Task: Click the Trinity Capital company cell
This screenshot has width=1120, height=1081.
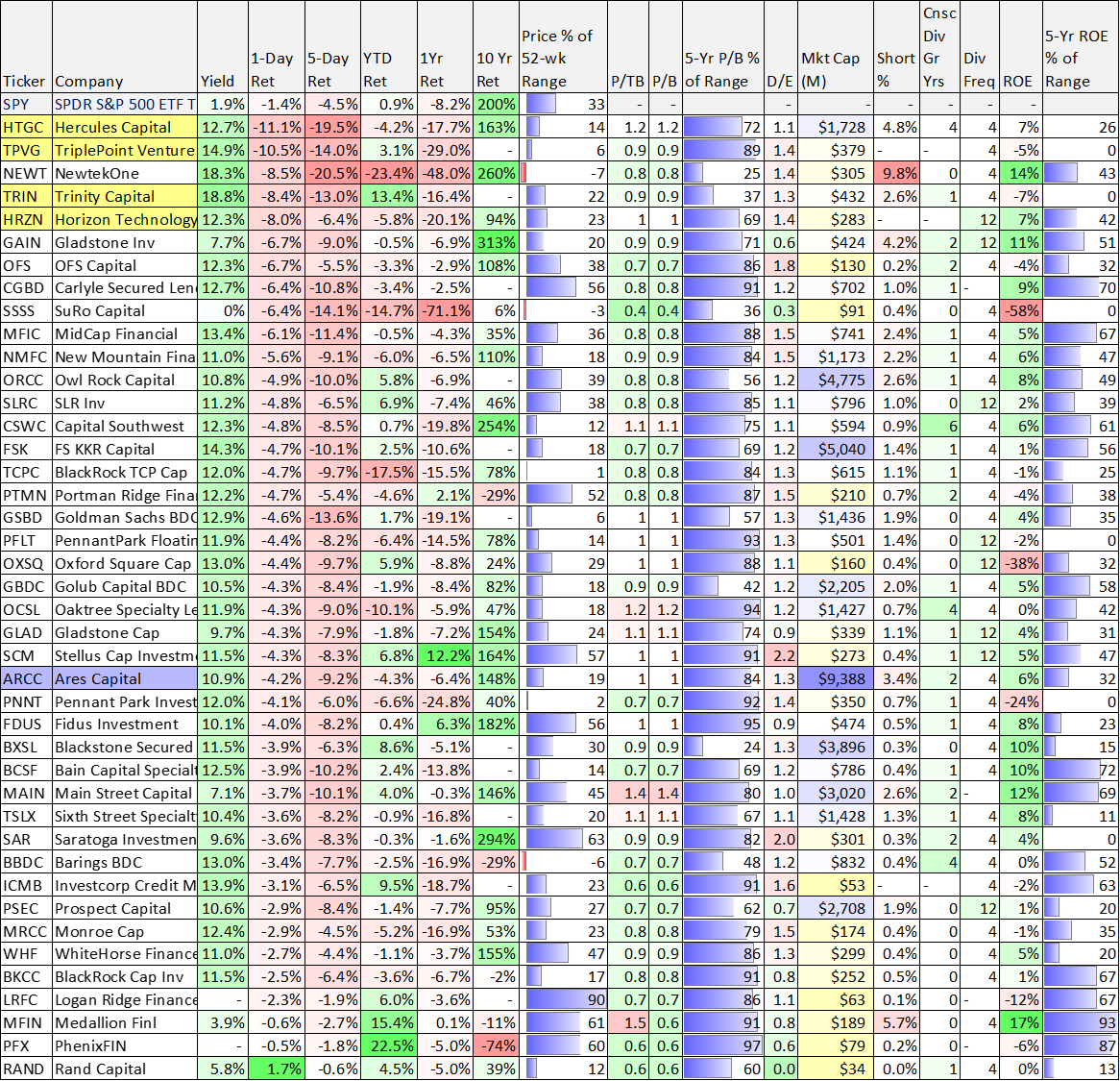Action: point(124,196)
